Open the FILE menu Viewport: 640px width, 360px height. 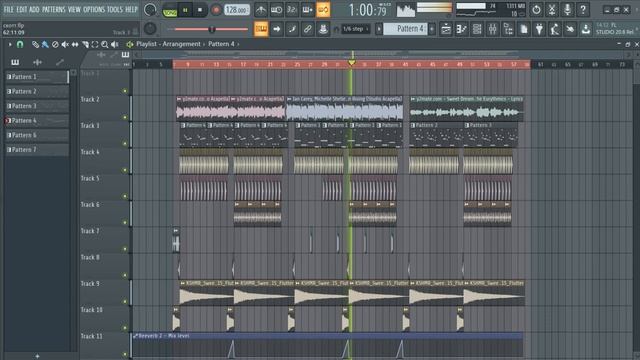point(9,9)
